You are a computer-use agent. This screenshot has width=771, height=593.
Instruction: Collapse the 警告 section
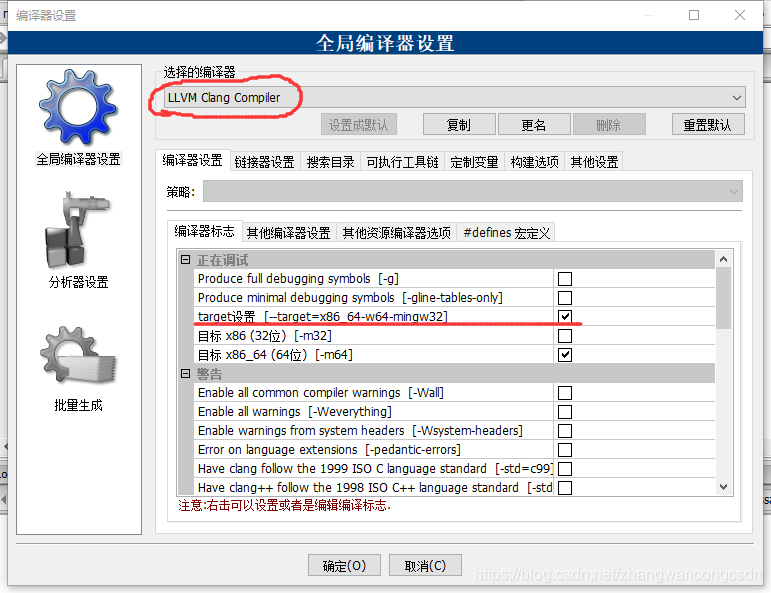coord(185,374)
